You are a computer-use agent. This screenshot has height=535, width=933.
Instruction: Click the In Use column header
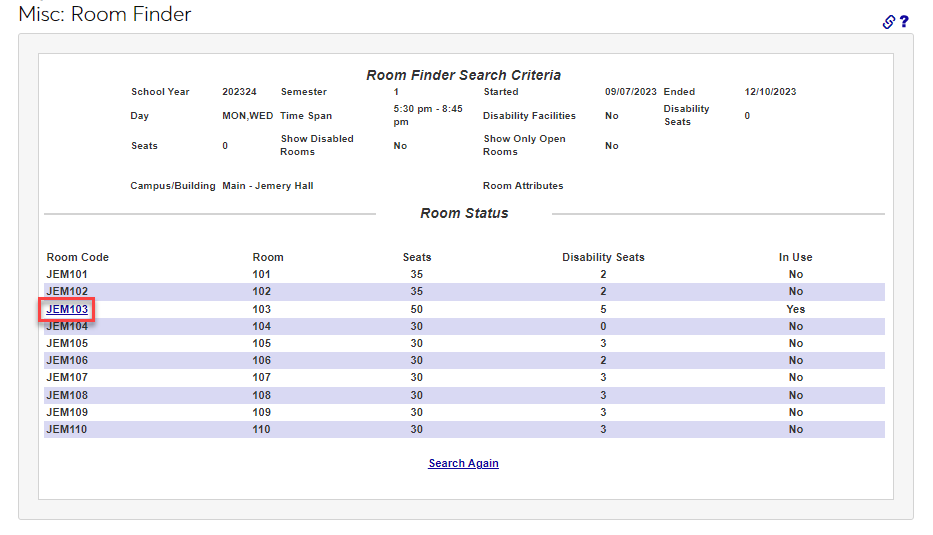[x=795, y=257]
